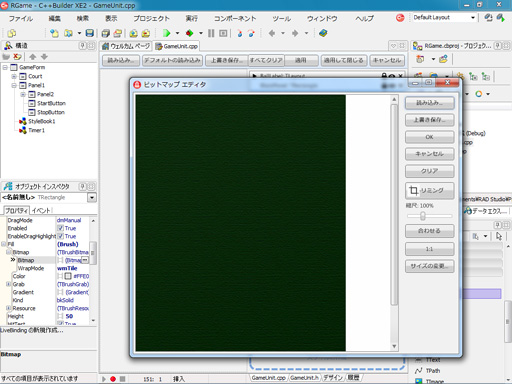
Task: Click the back navigation arrow in toolbar
Action: [272, 33]
